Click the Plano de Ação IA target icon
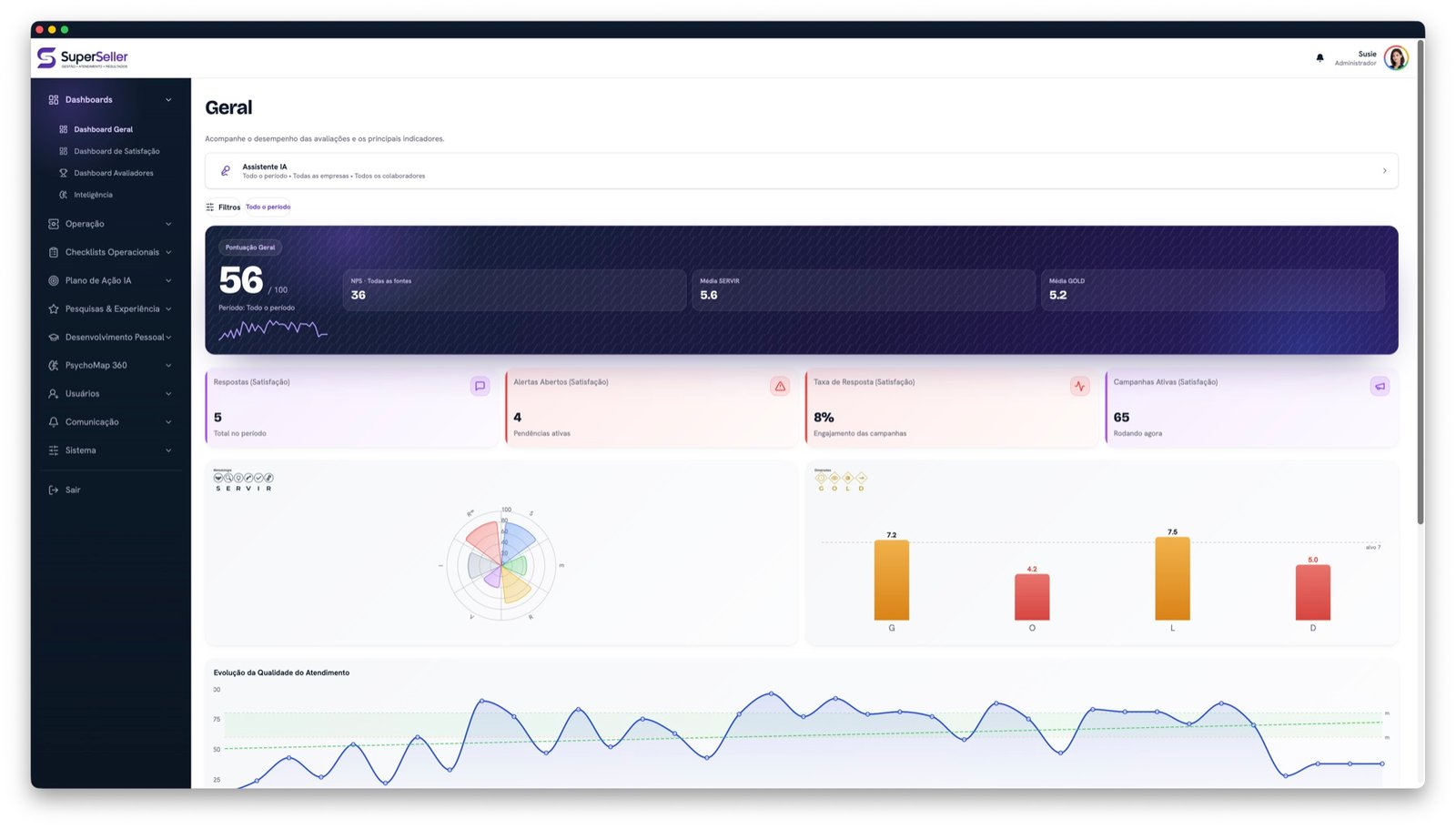This screenshot has width=1456, height=829. [54, 280]
